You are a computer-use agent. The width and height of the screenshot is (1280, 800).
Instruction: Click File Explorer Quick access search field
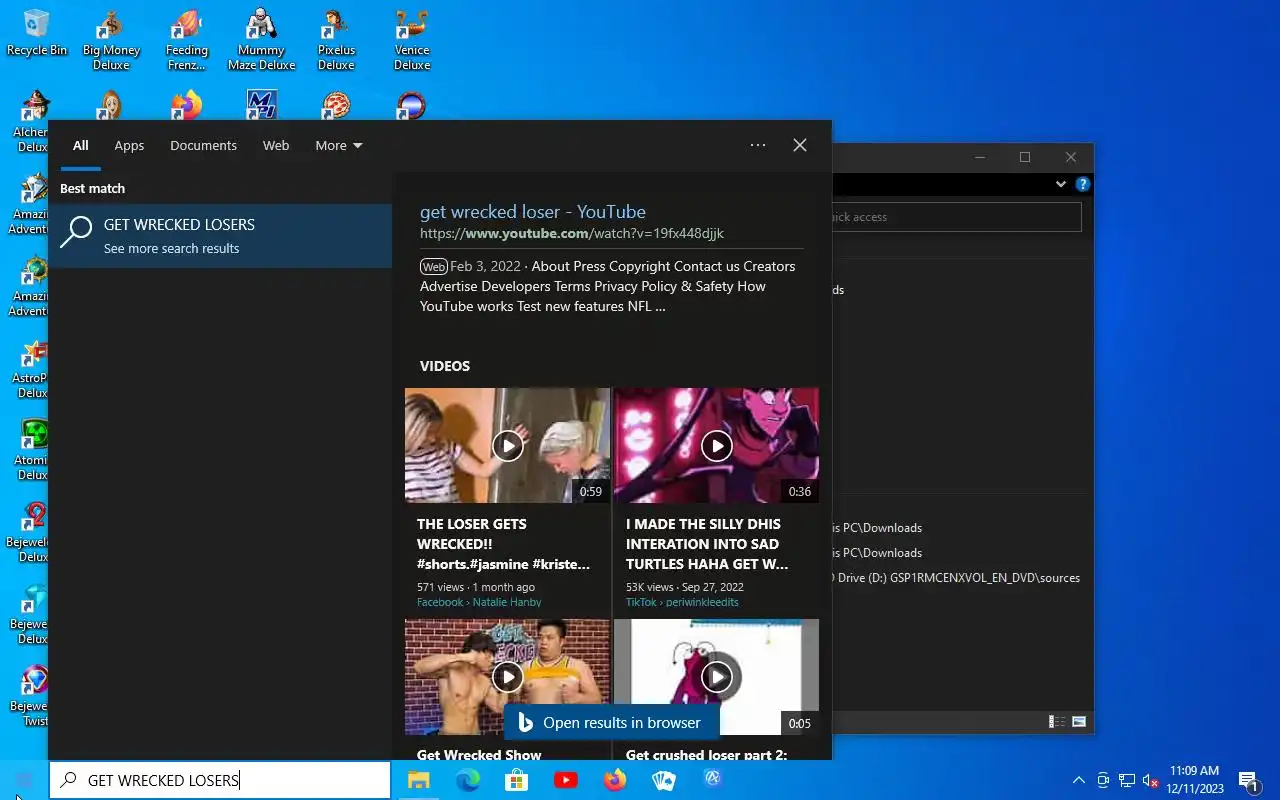(x=956, y=217)
